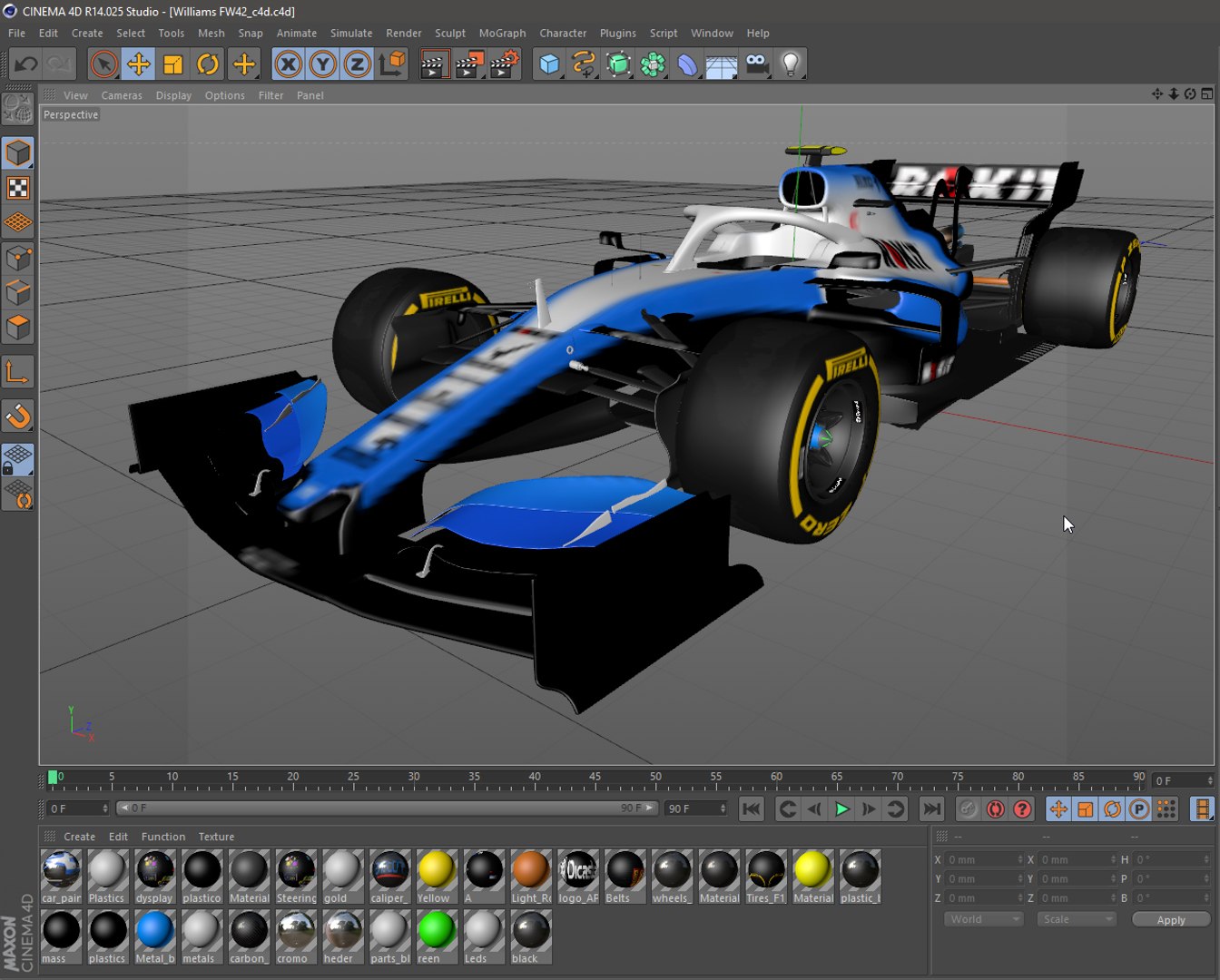This screenshot has height=980, width=1220.
Task: Click the Render Active View clapperboard
Action: coord(435,64)
